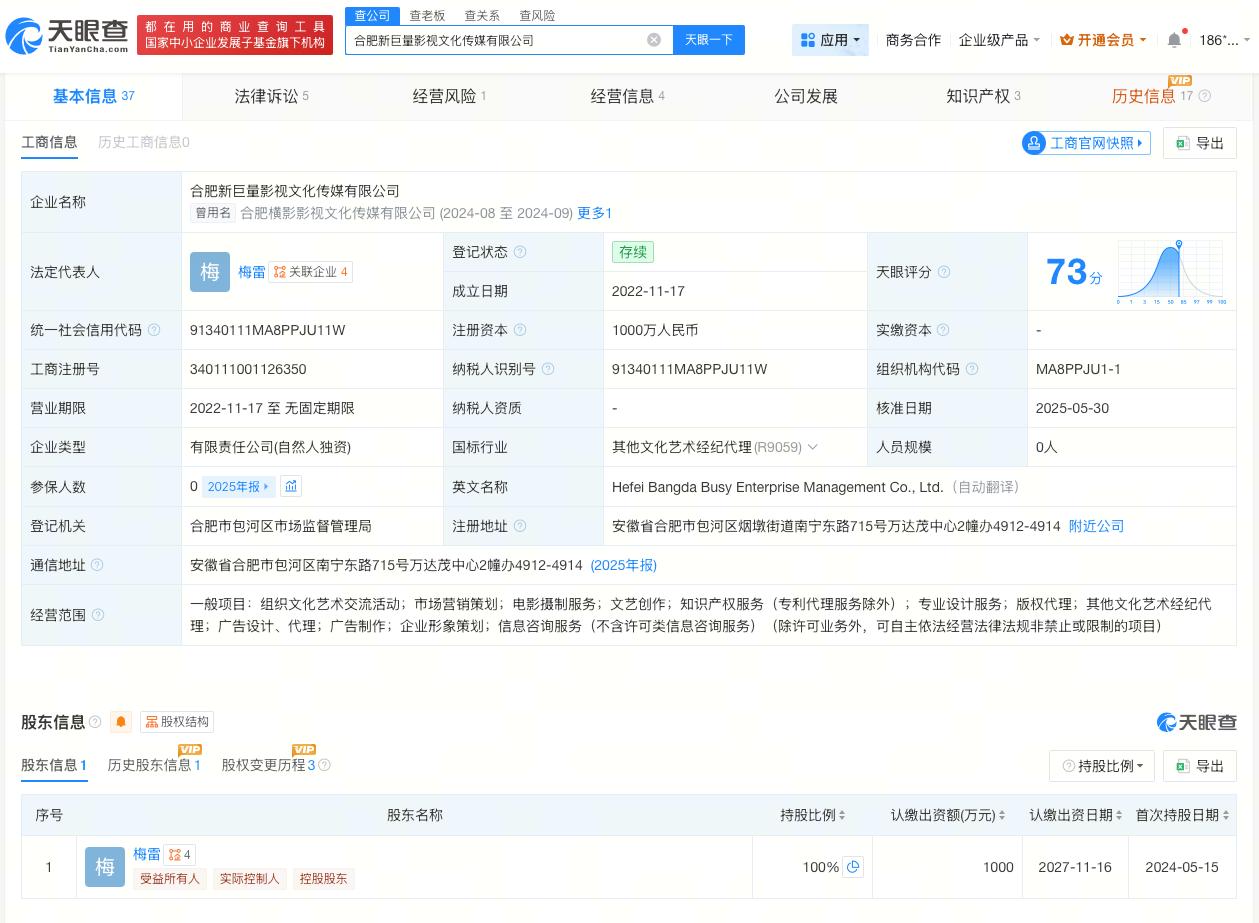The width and height of the screenshot is (1259, 923).
Task: Open shareholder 梅雷 name link
Action: tap(147, 854)
